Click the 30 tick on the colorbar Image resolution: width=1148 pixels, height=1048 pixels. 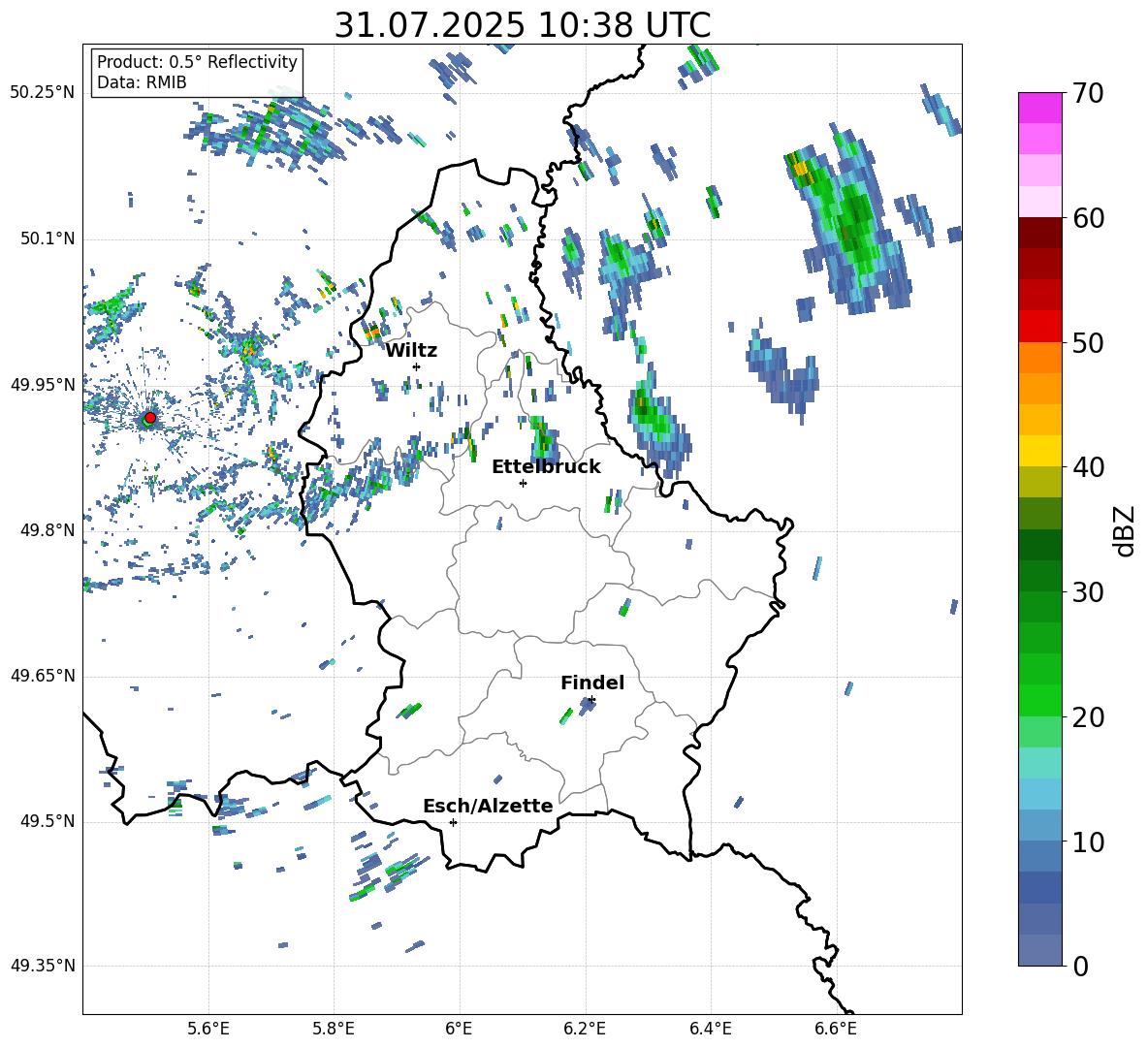click(1088, 592)
